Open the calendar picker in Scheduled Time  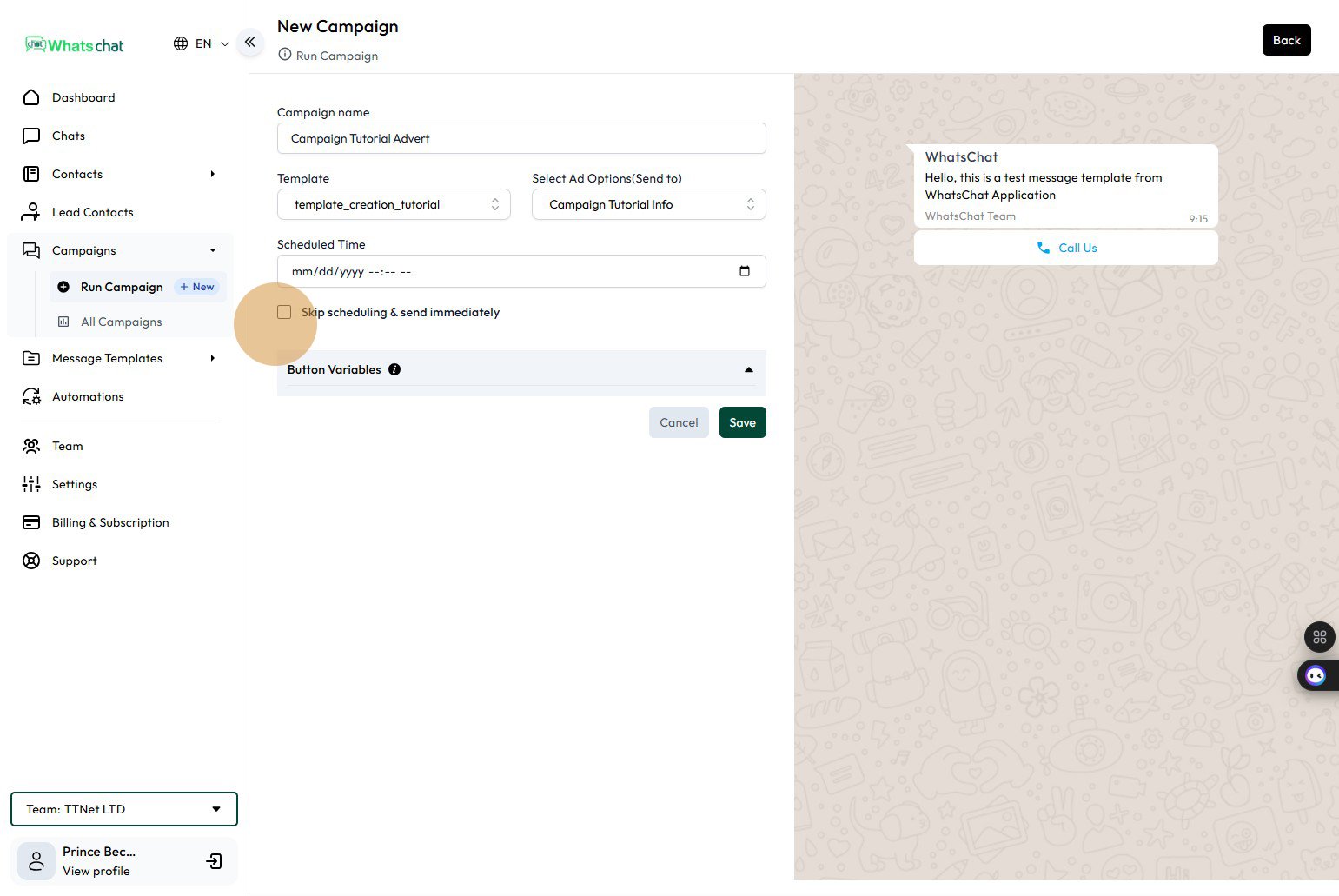click(744, 271)
